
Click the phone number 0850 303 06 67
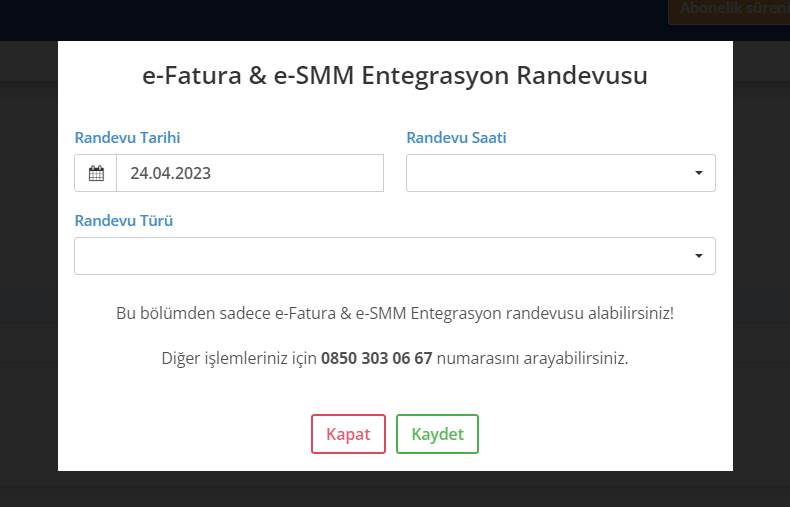[376, 358]
